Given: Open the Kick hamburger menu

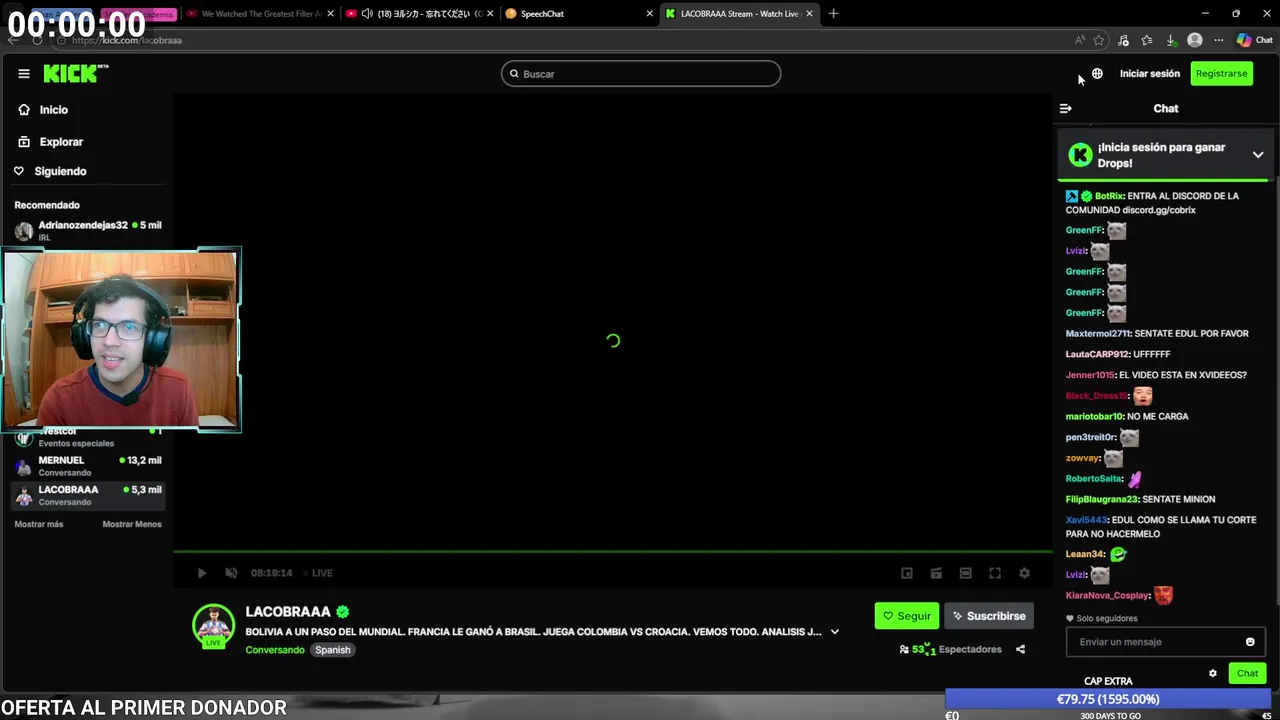Looking at the screenshot, I should point(24,73).
